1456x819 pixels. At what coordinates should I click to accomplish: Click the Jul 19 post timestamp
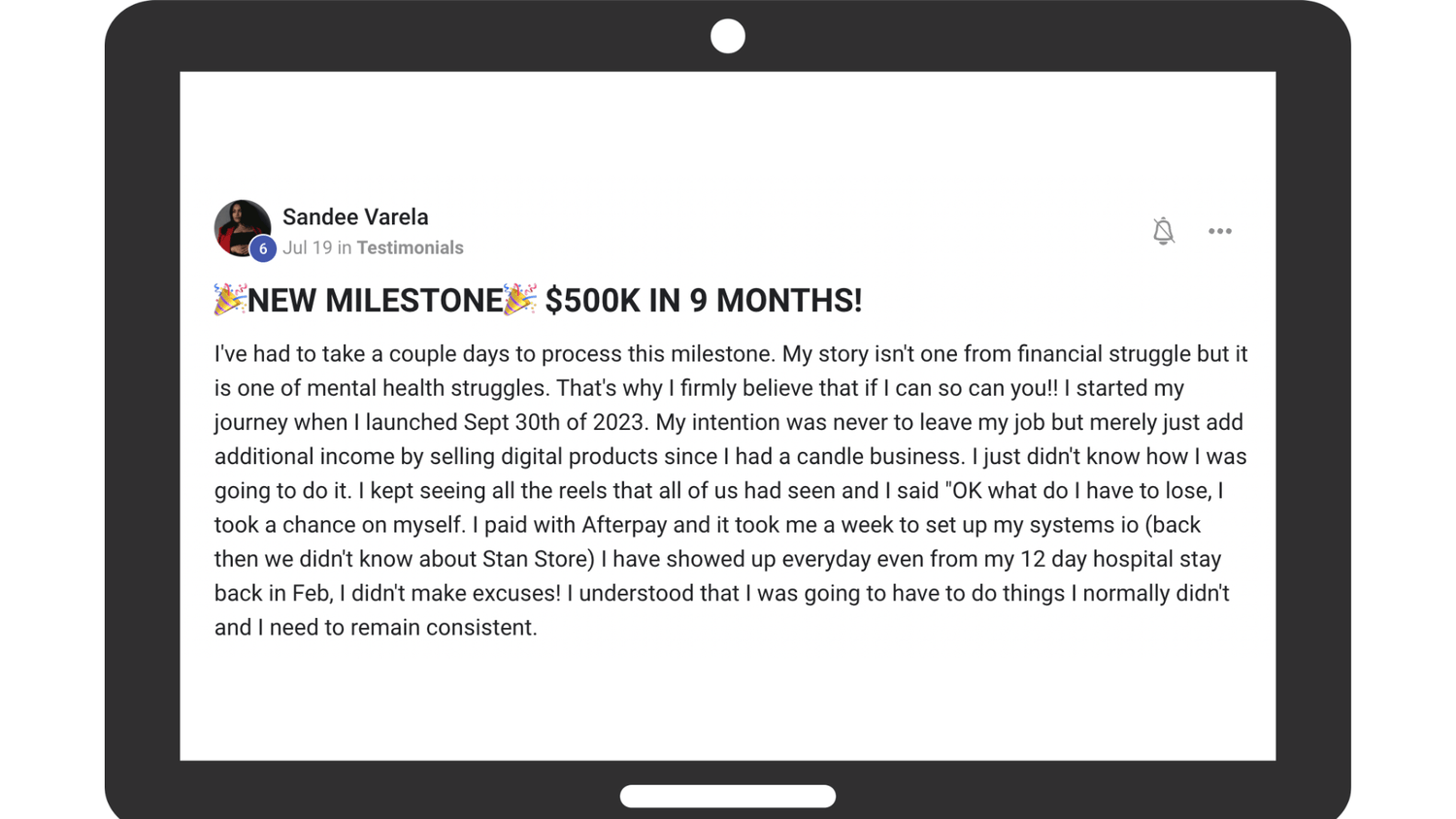point(307,248)
